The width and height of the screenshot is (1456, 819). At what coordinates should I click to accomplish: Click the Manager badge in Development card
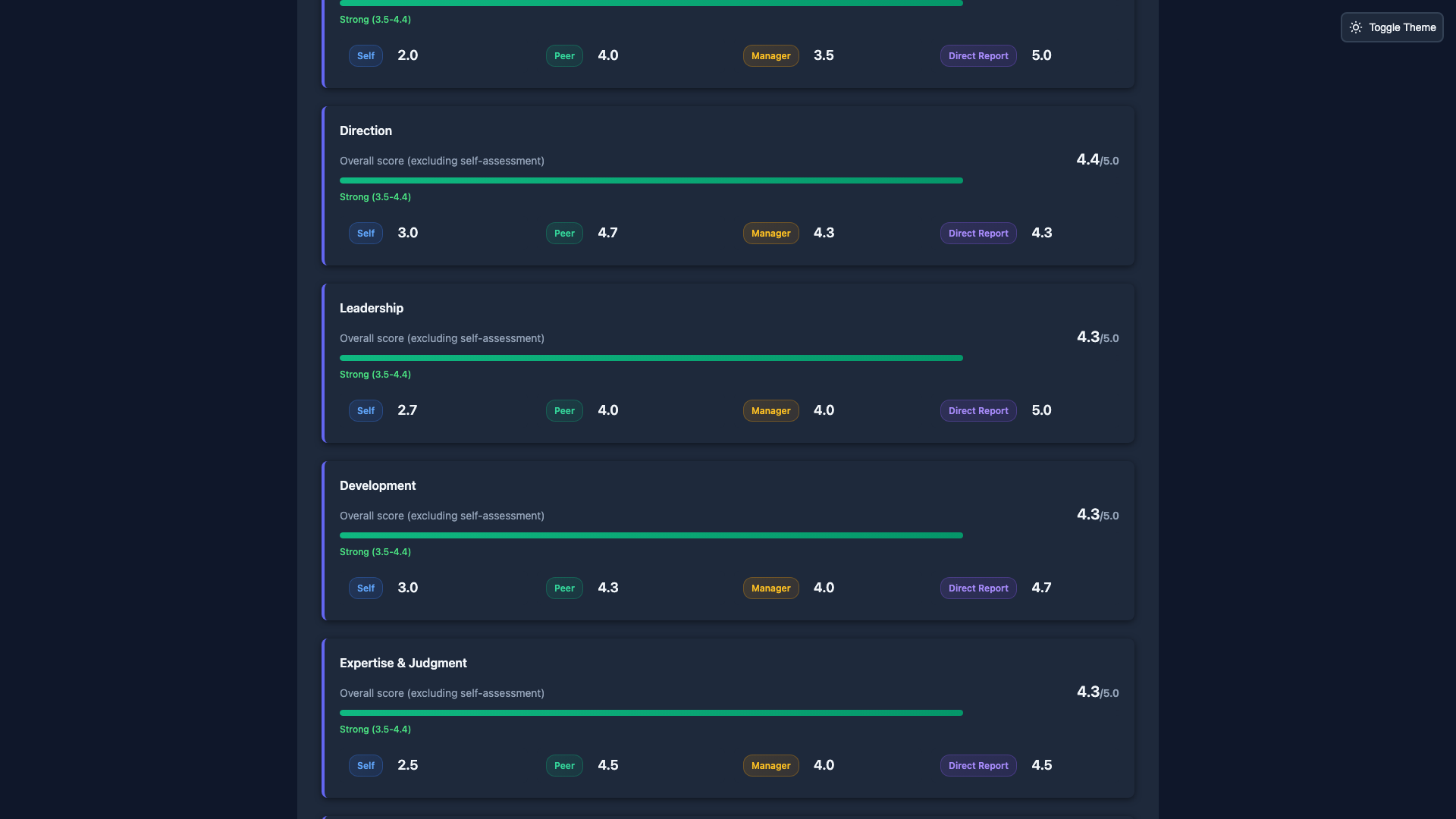770,588
